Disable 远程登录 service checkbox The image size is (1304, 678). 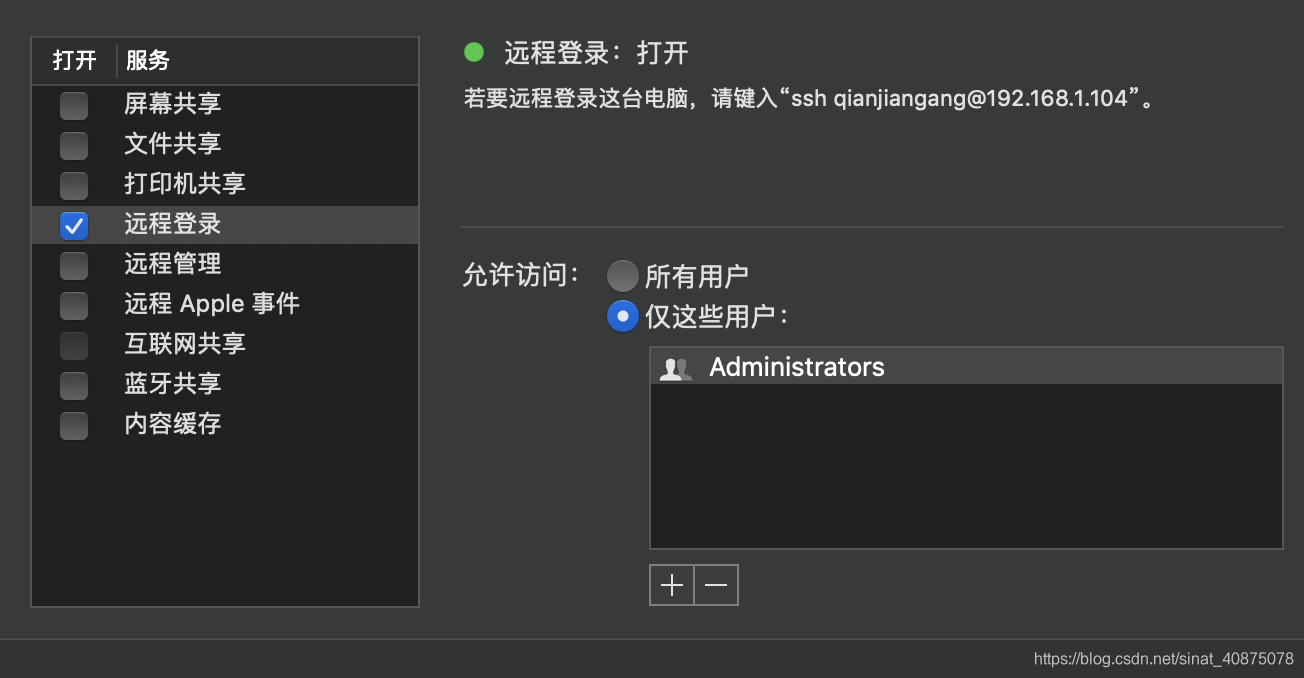[73, 225]
